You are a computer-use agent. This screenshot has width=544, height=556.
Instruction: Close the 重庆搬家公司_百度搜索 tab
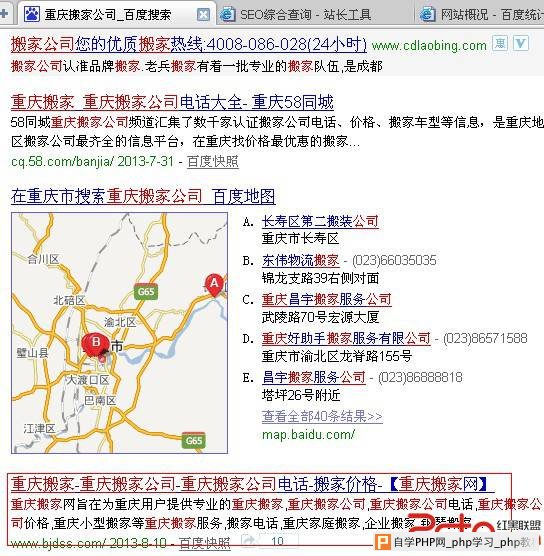pos(203,15)
